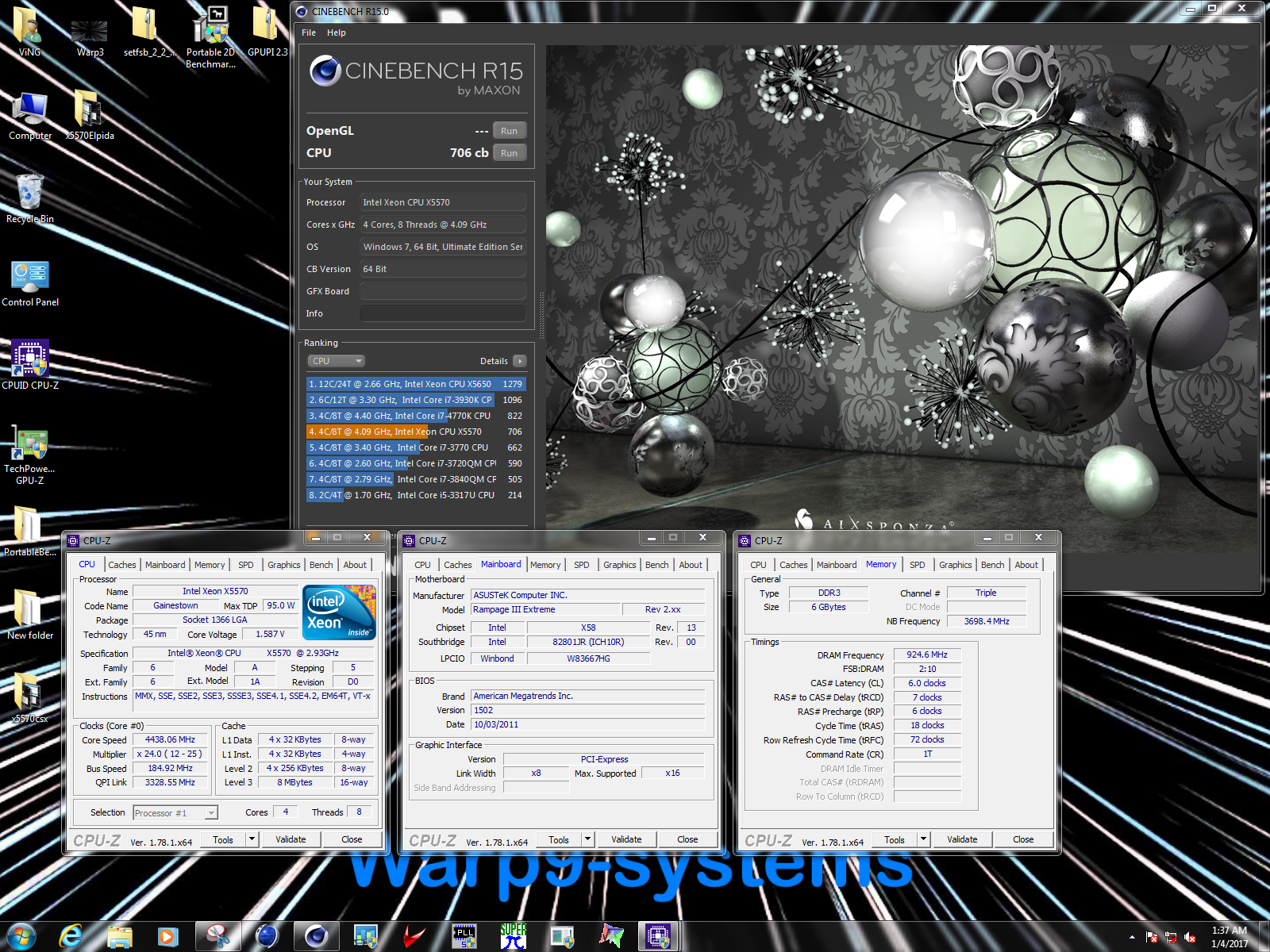Click the Info field in Your System

pyautogui.click(x=443, y=313)
